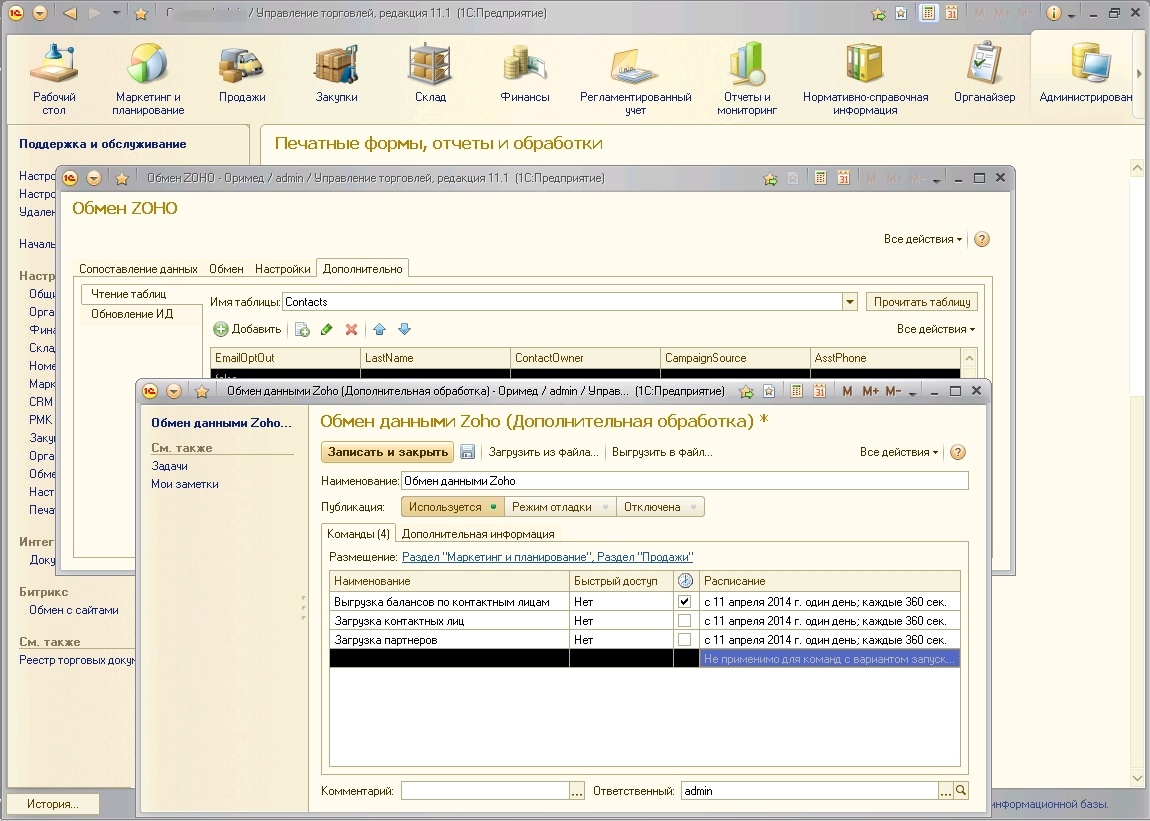The width and height of the screenshot is (1150, 821).
Task: Expand navigation history dropdown next to forward arrow
Action: [x=117, y=13]
